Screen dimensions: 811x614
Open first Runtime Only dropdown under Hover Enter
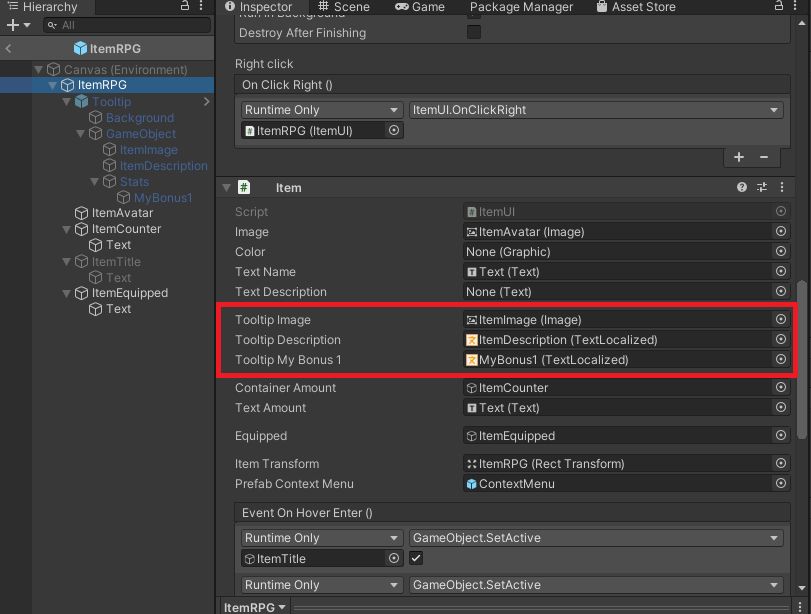322,538
